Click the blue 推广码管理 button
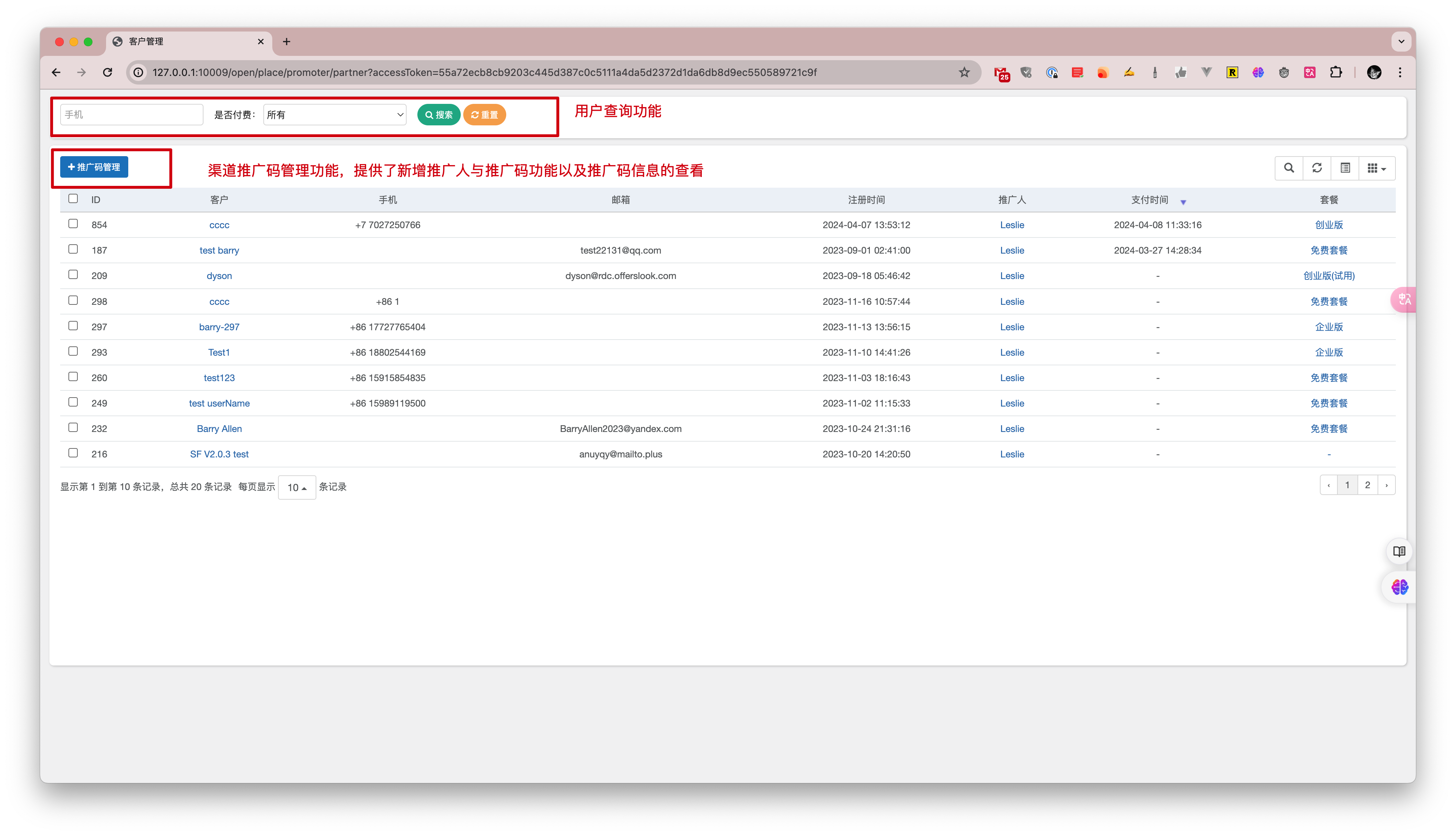1456x836 pixels. 94,167
